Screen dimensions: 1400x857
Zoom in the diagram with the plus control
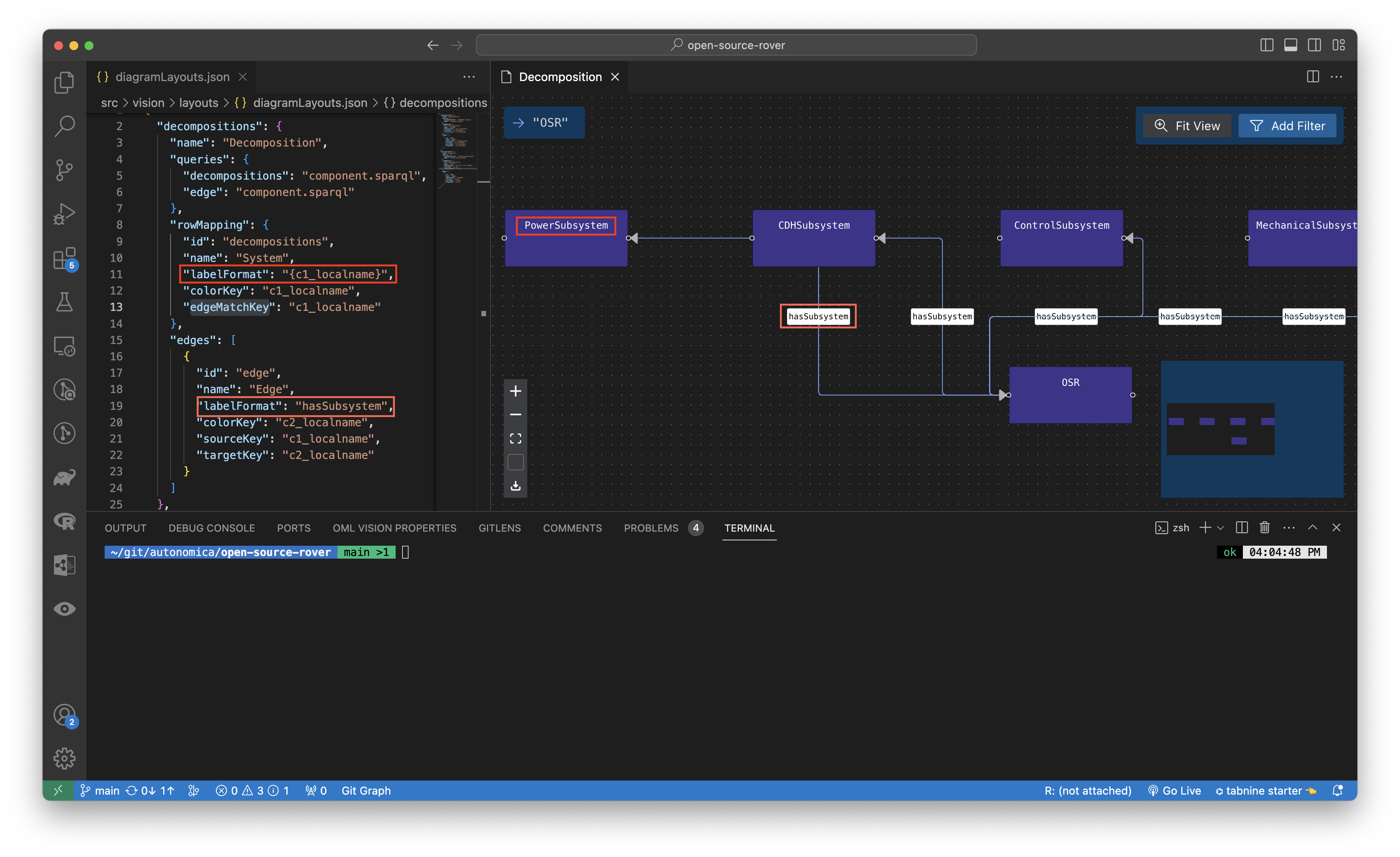(x=515, y=391)
